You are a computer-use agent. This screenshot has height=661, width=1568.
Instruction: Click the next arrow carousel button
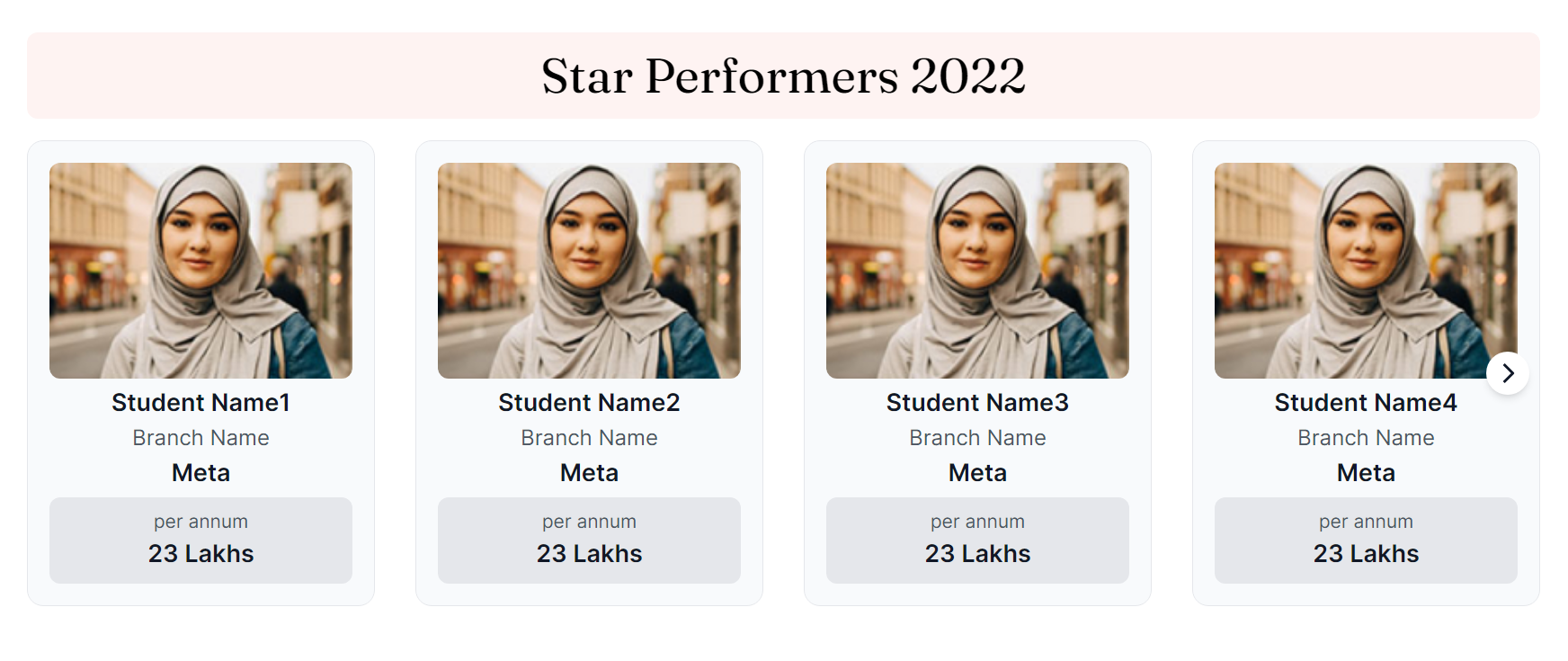coord(1508,373)
